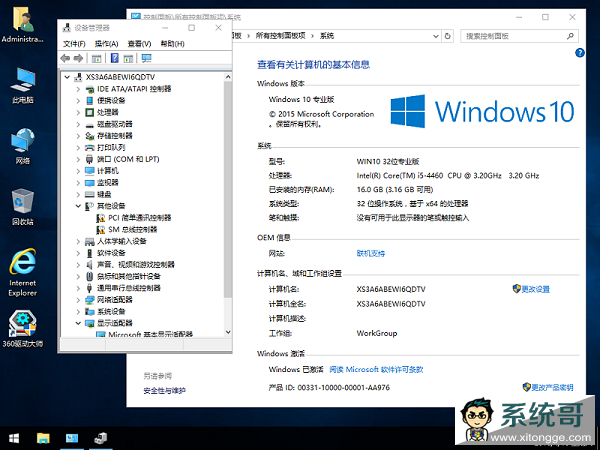
Task: Select the 网络 desktop icon
Action: click(x=23, y=146)
